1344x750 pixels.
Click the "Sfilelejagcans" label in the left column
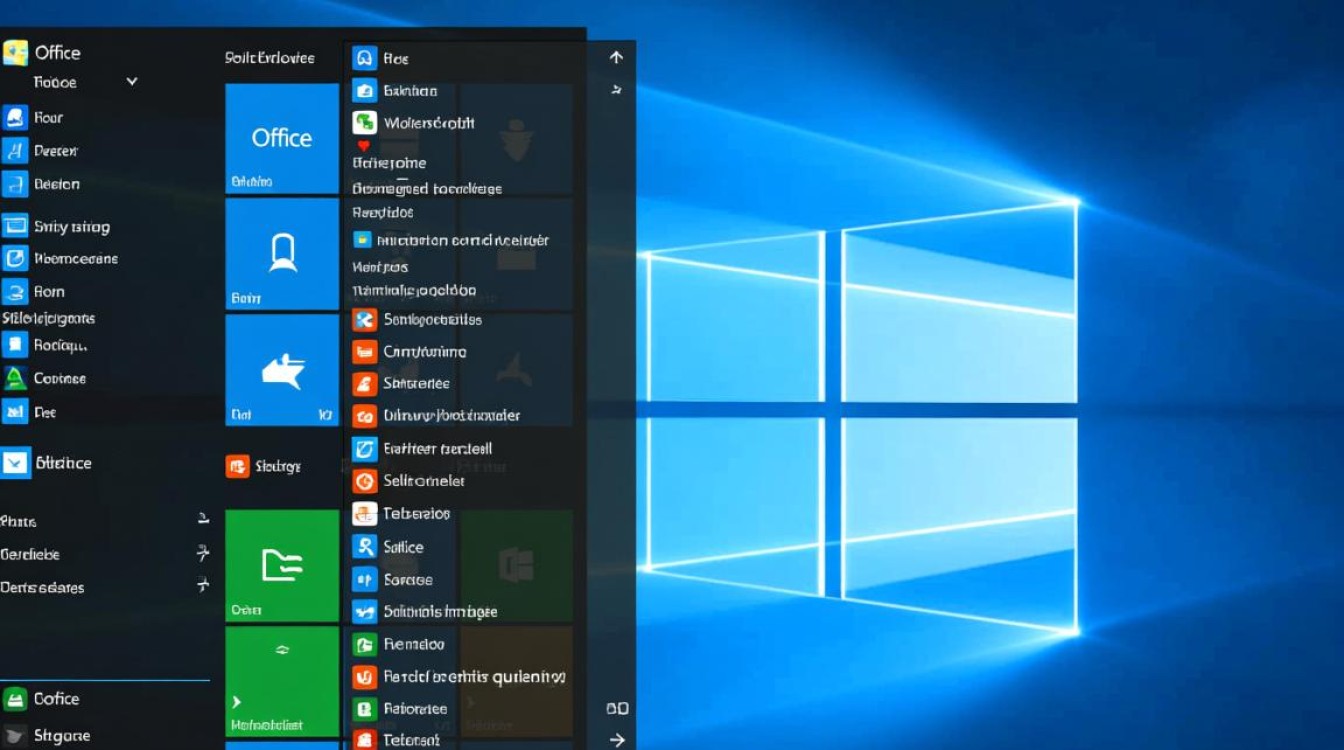point(49,319)
